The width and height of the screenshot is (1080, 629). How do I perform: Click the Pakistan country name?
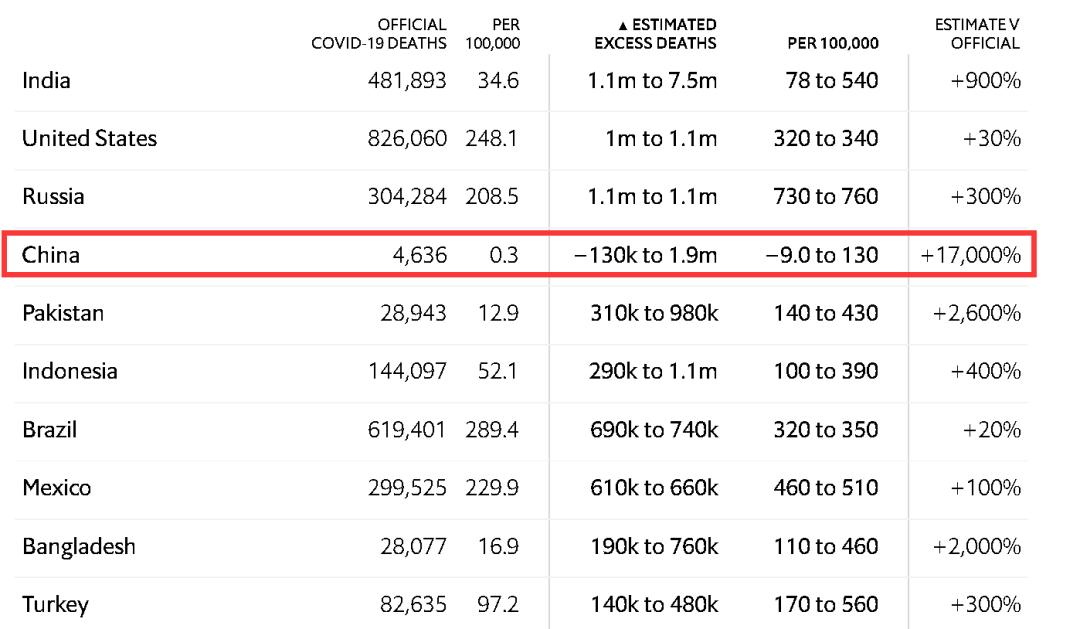click(x=63, y=313)
